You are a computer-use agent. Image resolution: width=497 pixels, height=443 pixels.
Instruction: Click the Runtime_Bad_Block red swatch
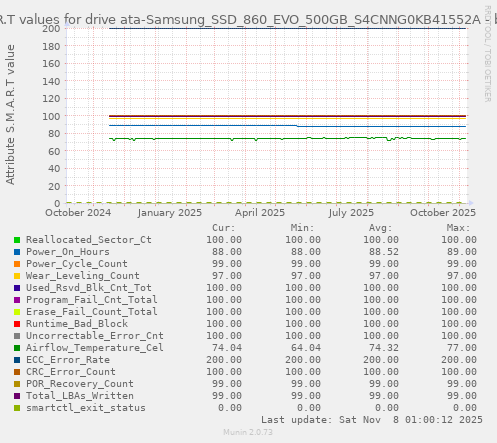(17, 324)
